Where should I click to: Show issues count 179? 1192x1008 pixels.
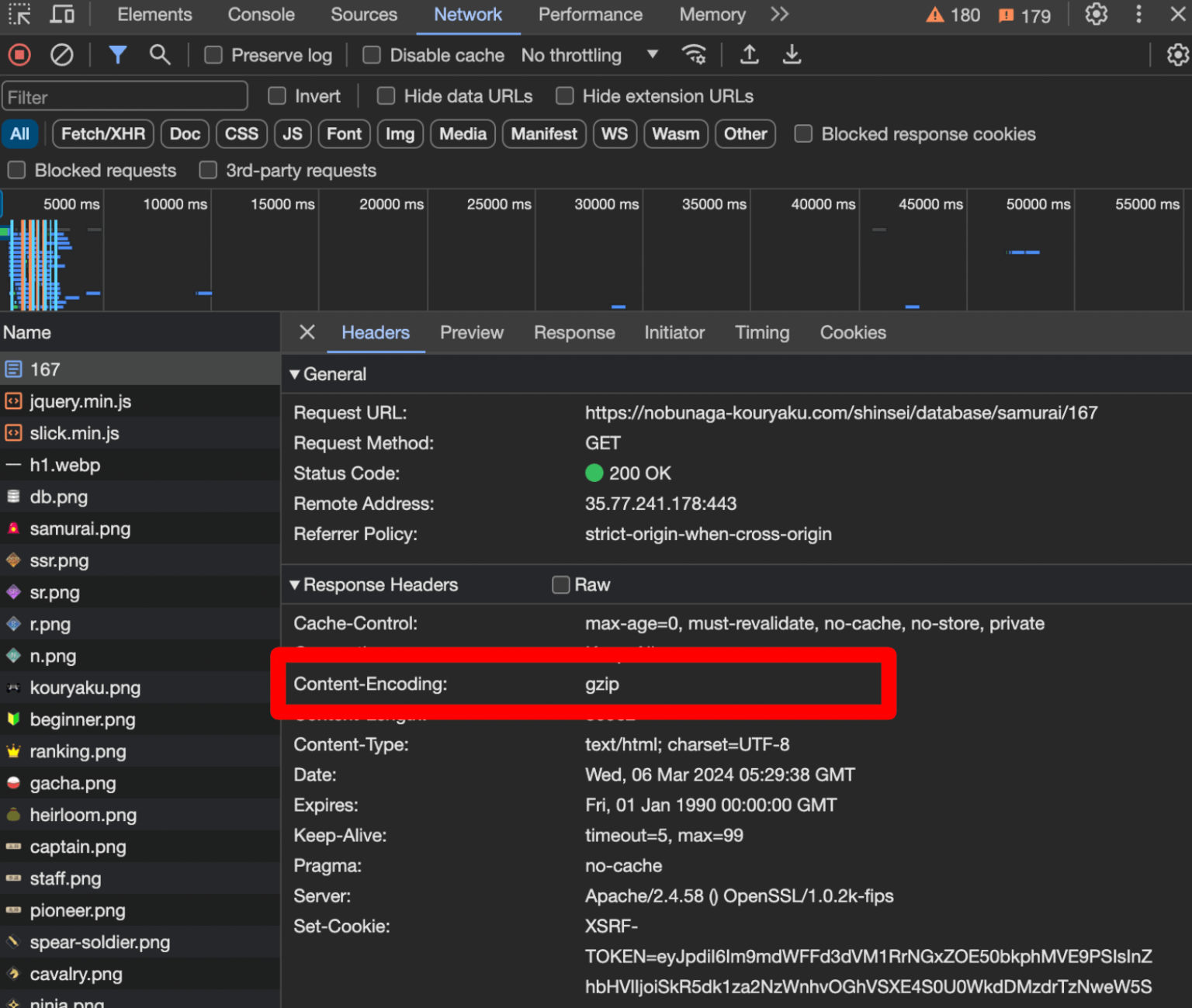click(1024, 15)
